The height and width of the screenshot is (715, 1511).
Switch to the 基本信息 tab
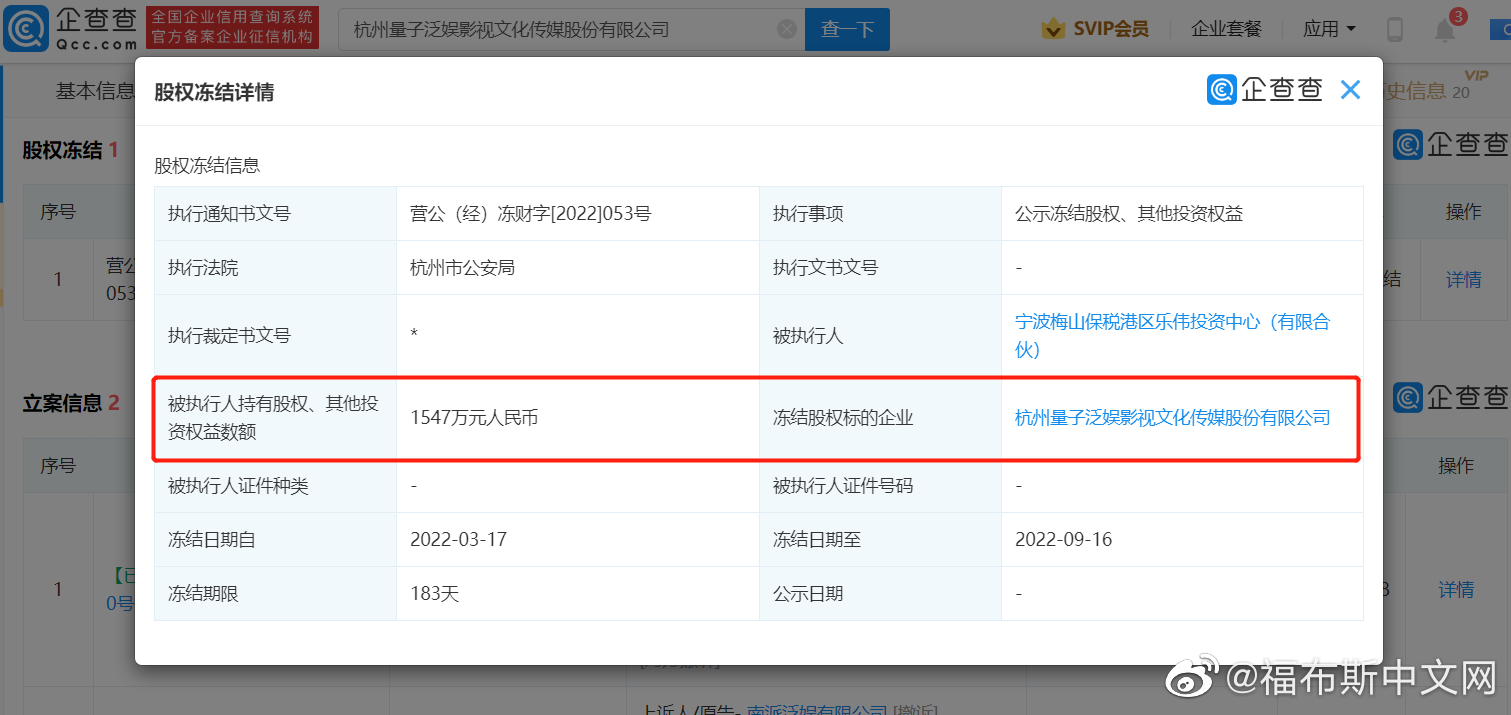click(96, 91)
